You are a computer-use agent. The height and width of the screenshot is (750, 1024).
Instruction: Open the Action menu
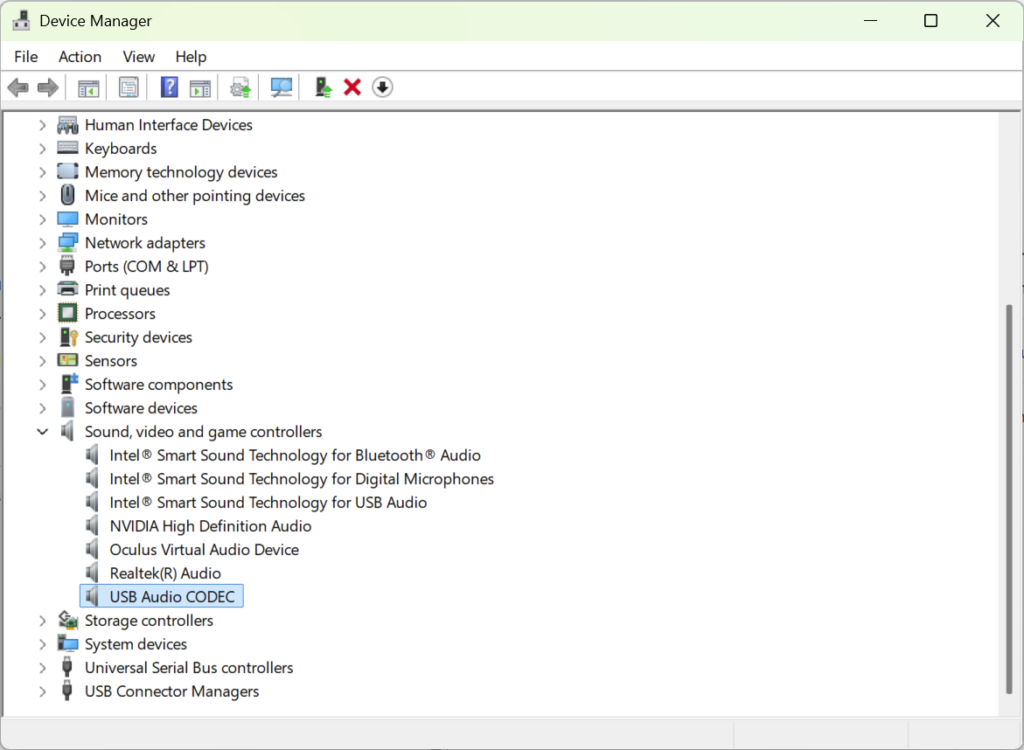point(79,57)
